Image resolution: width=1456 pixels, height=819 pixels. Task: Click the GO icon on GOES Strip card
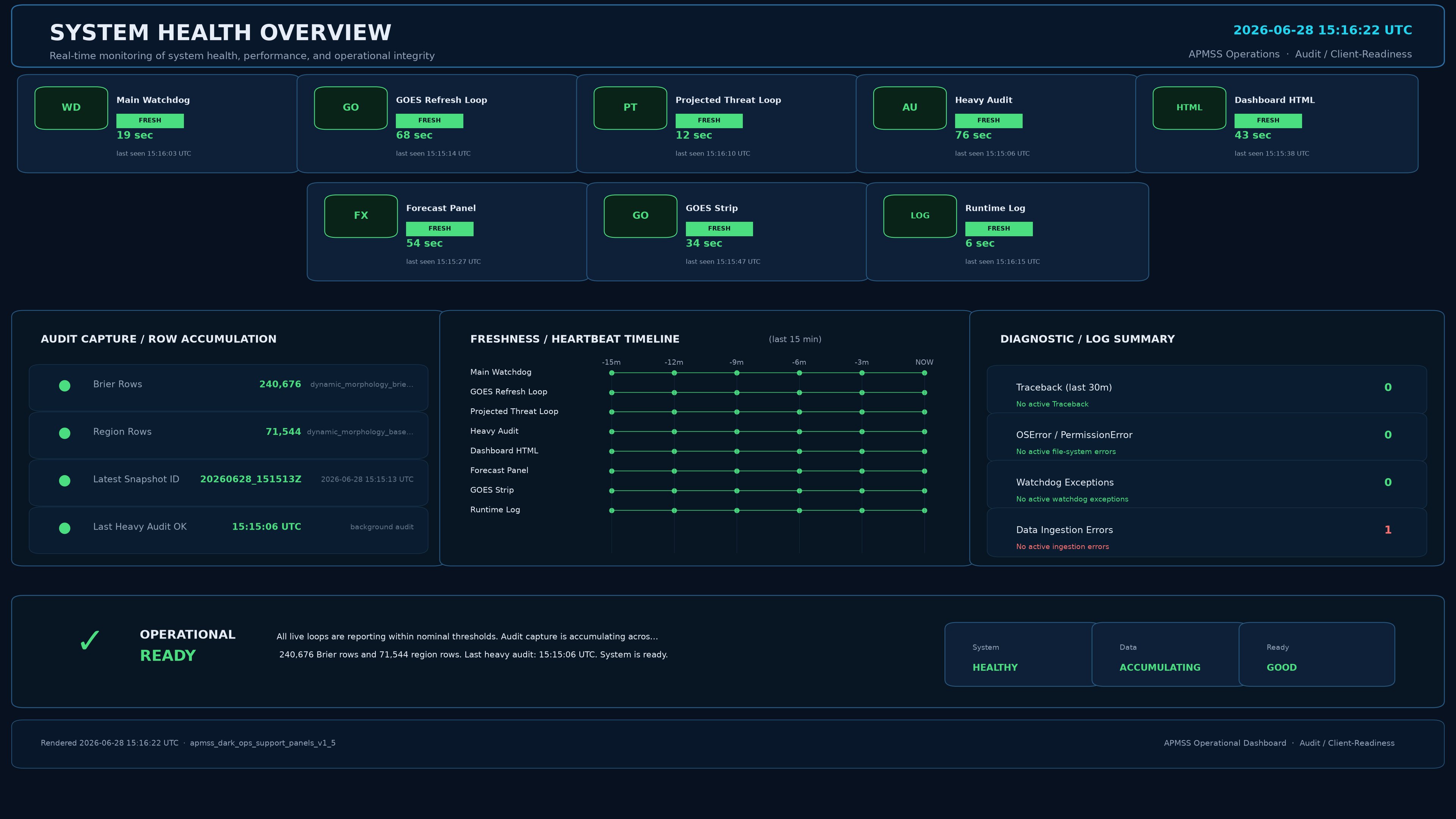(x=640, y=216)
